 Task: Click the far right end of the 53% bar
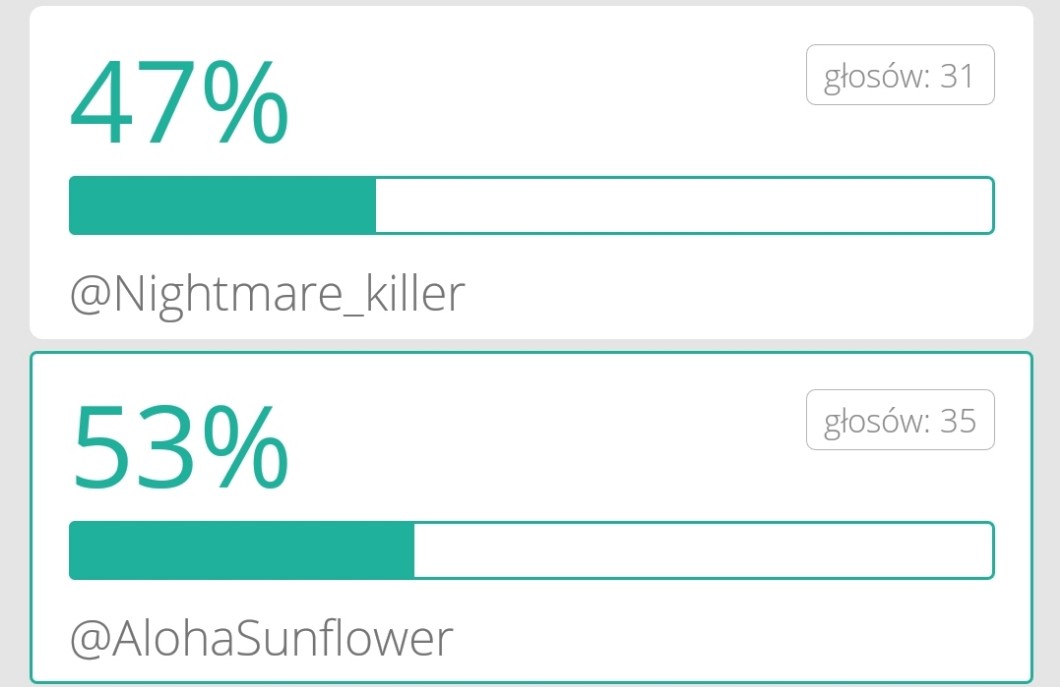point(988,550)
